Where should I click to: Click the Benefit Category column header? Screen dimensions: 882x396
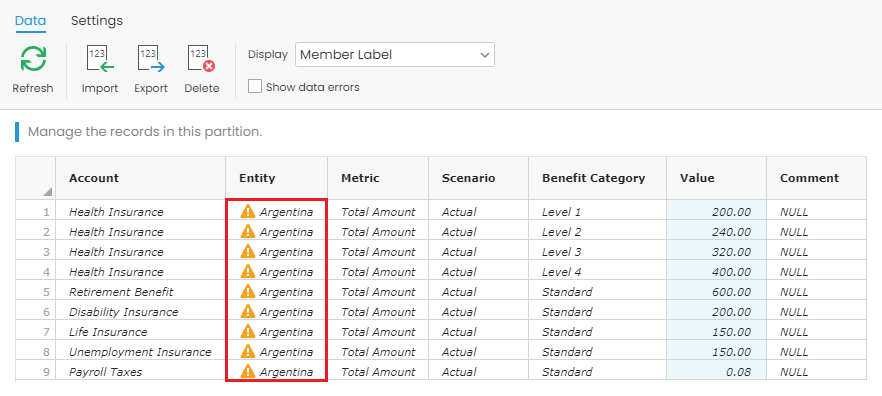597,178
